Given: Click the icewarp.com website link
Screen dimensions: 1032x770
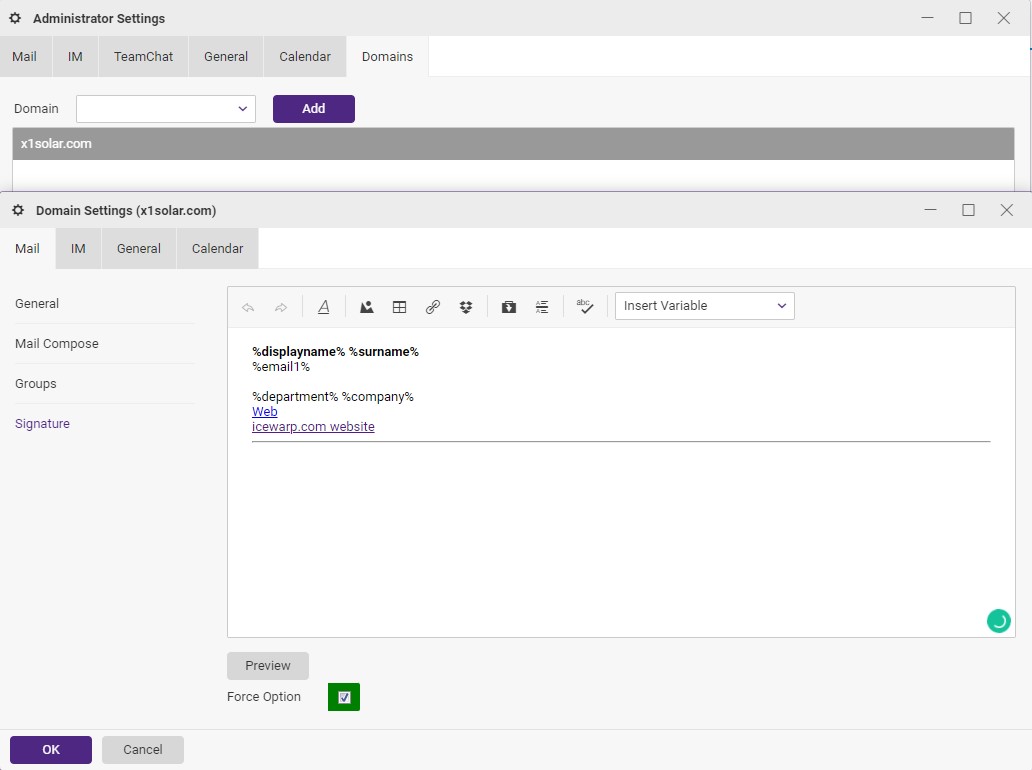Looking at the screenshot, I should point(313,427).
